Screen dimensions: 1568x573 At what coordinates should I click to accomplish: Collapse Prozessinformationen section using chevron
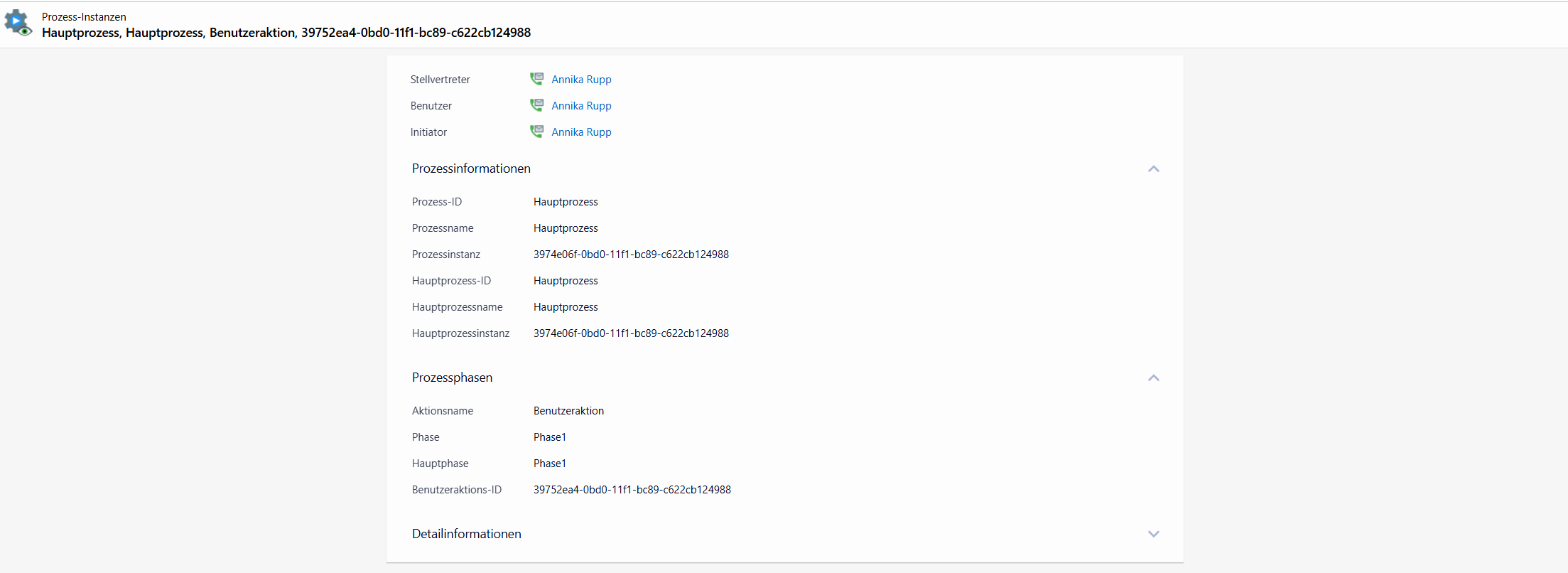[x=1153, y=169]
